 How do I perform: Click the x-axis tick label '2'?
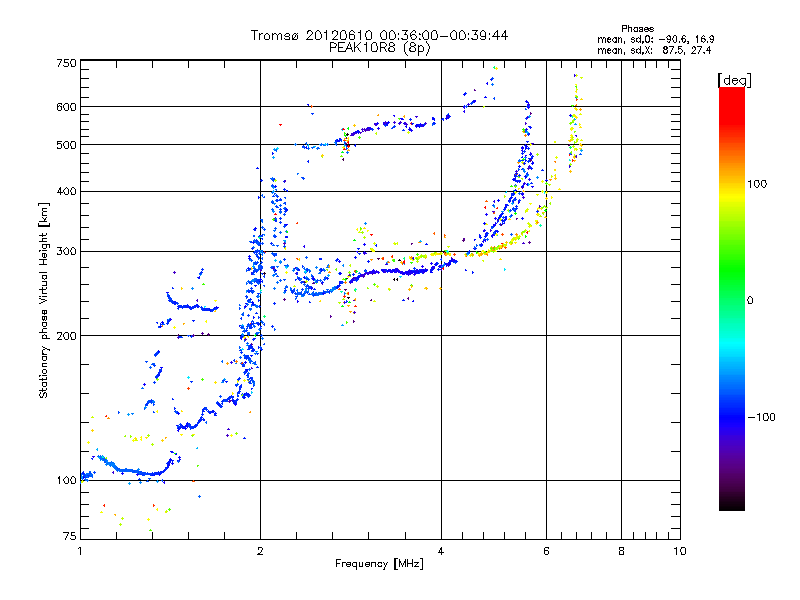260,551
